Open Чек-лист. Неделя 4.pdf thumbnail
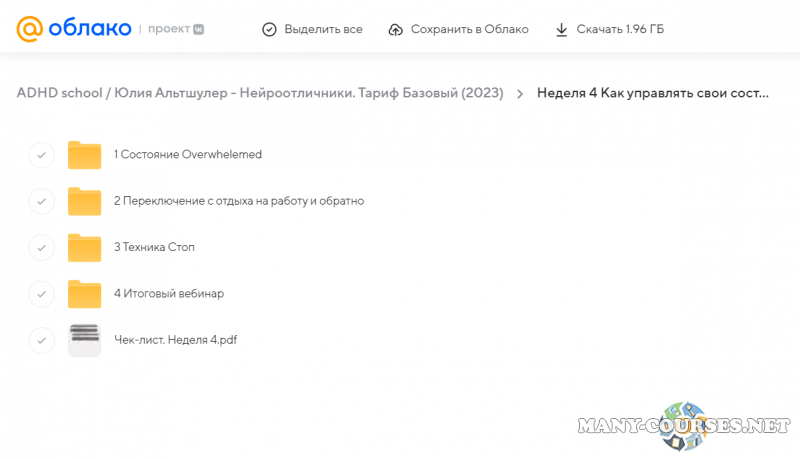 coord(85,340)
